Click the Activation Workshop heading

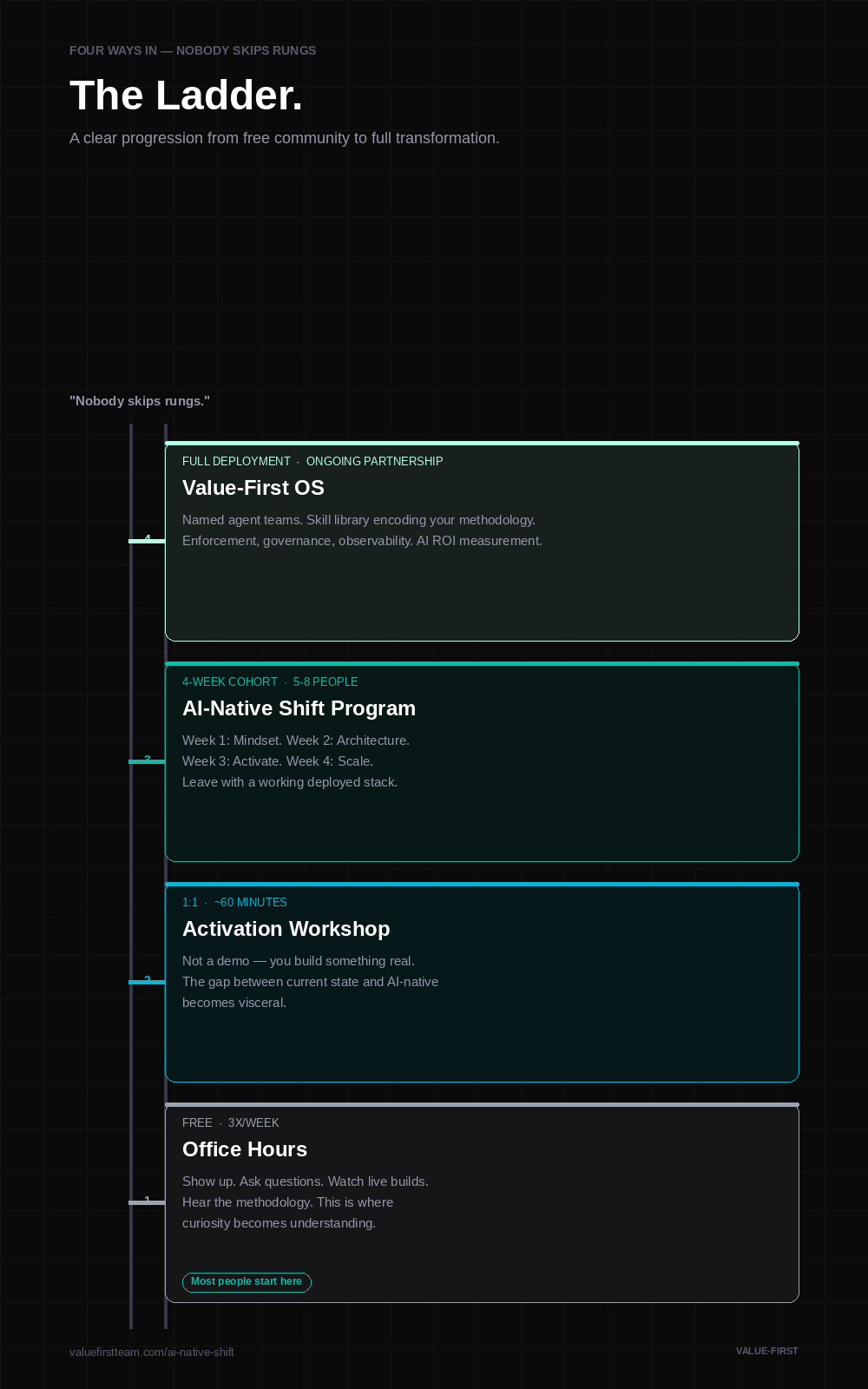[x=286, y=929]
